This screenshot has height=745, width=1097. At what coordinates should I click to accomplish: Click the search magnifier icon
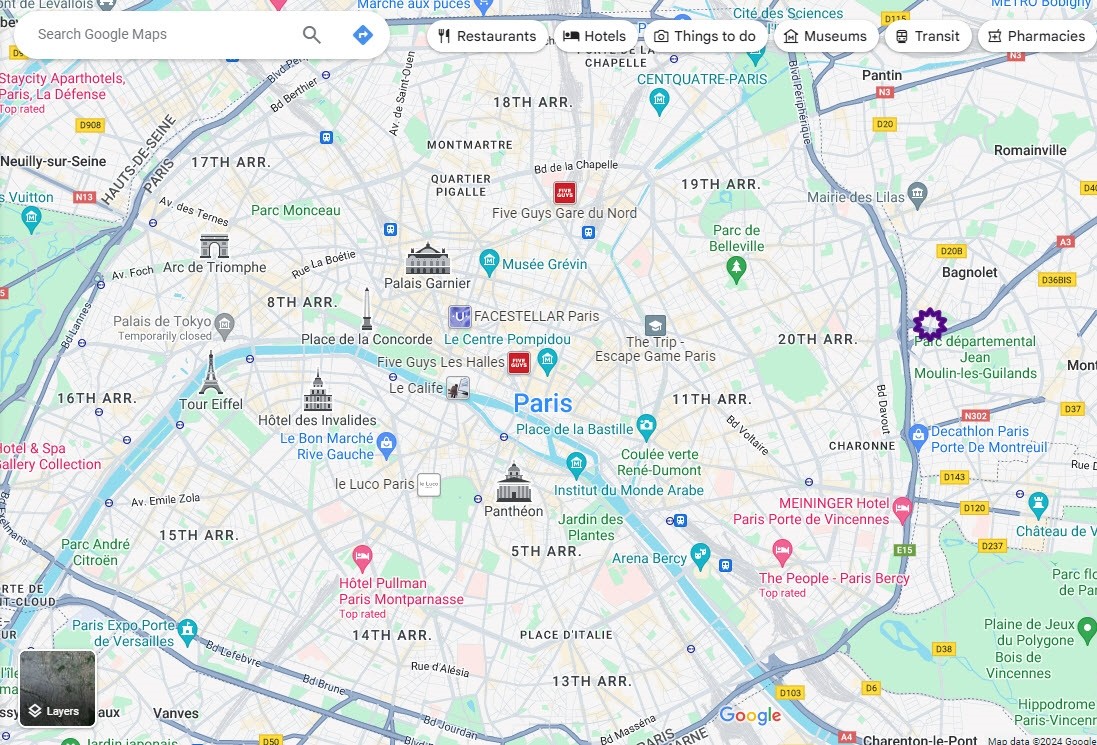click(311, 34)
